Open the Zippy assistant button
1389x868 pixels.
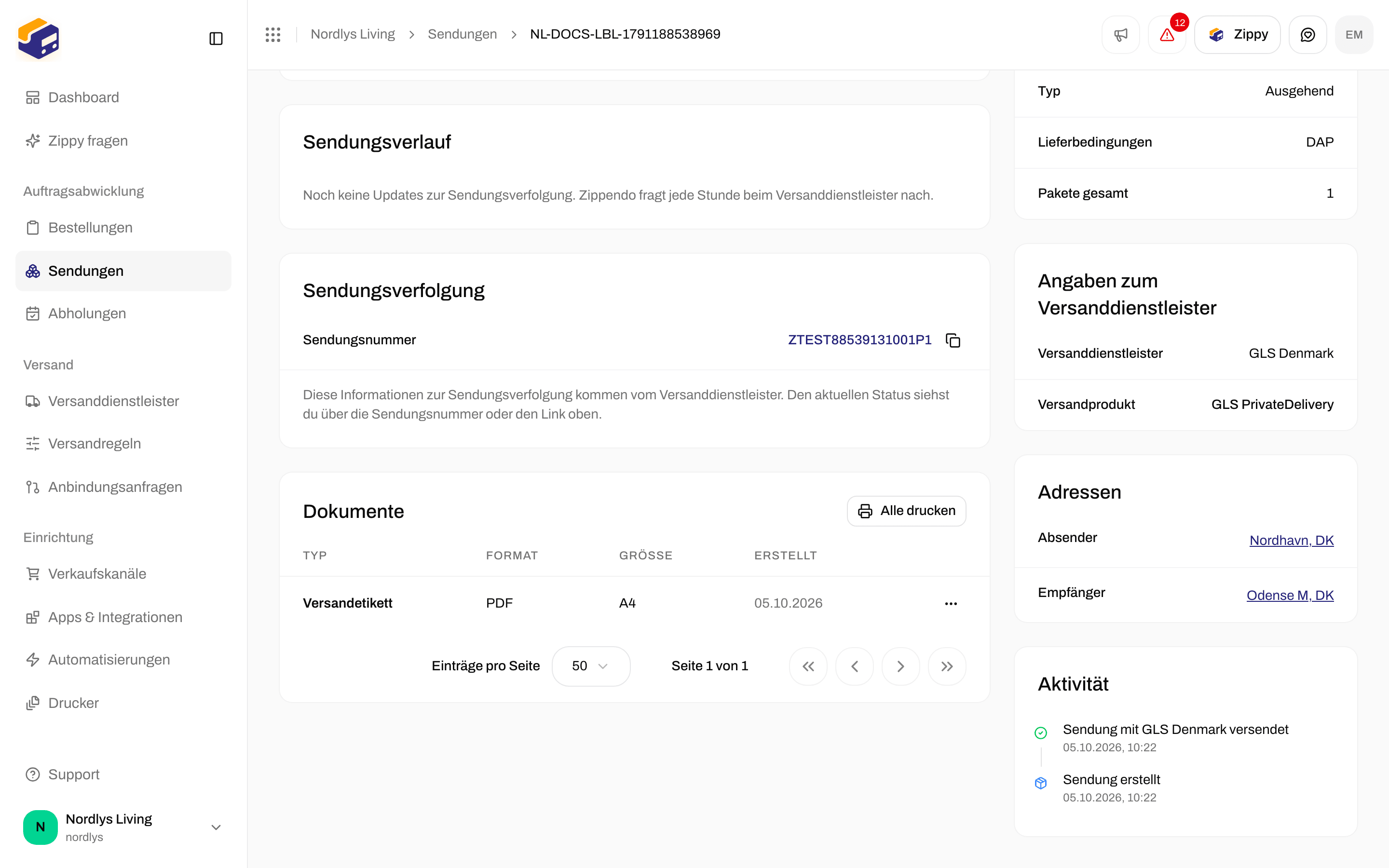[1238, 34]
